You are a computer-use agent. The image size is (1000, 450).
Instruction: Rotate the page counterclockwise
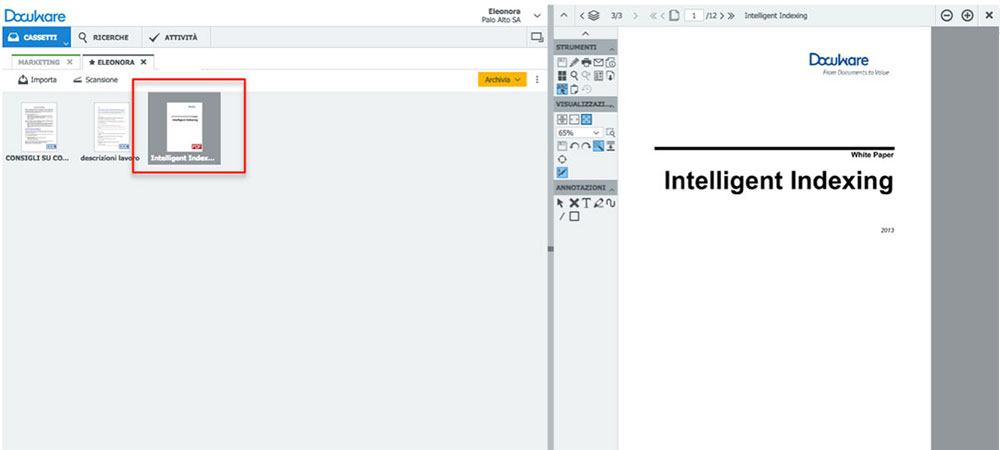point(574,146)
